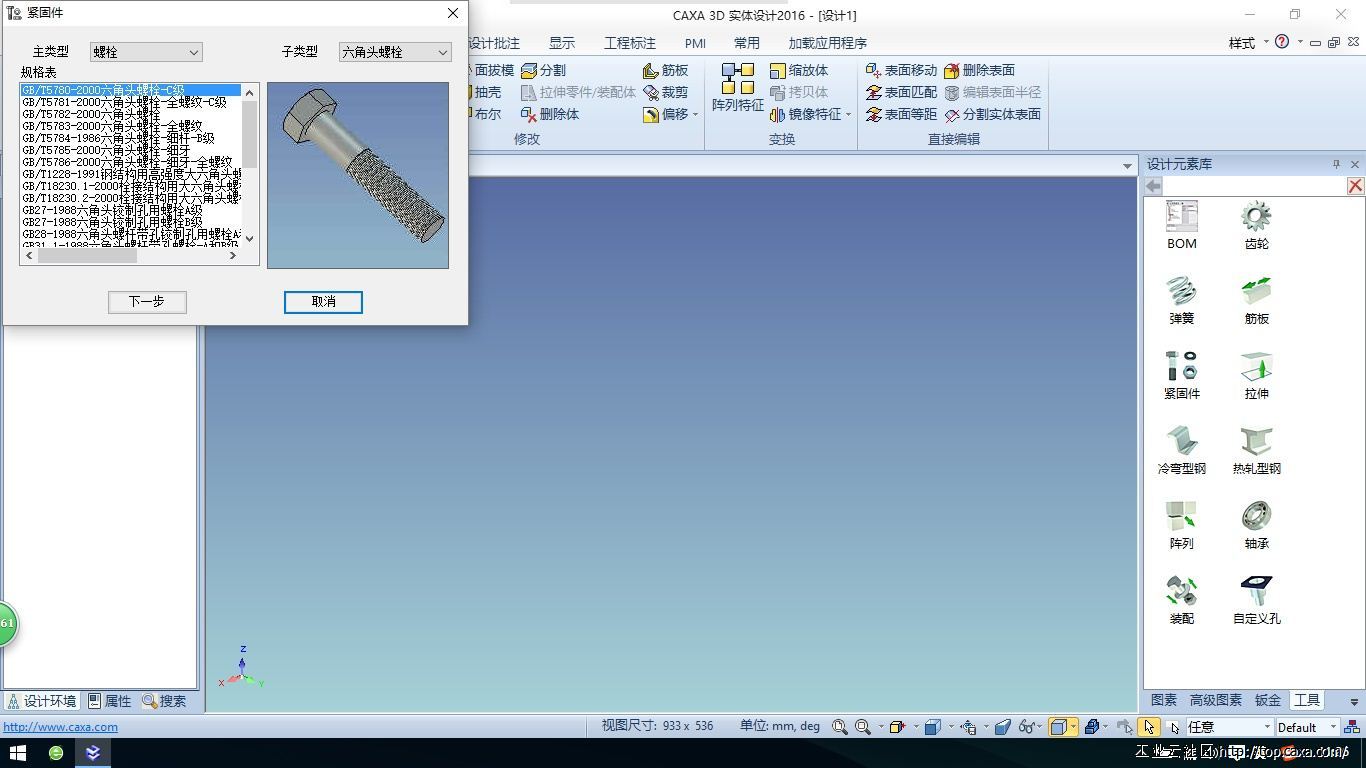The height and width of the screenshot is (768, 1366).
Task: Click the 筋板 rib tool in ribbon
Action: [x=665, y=70]
